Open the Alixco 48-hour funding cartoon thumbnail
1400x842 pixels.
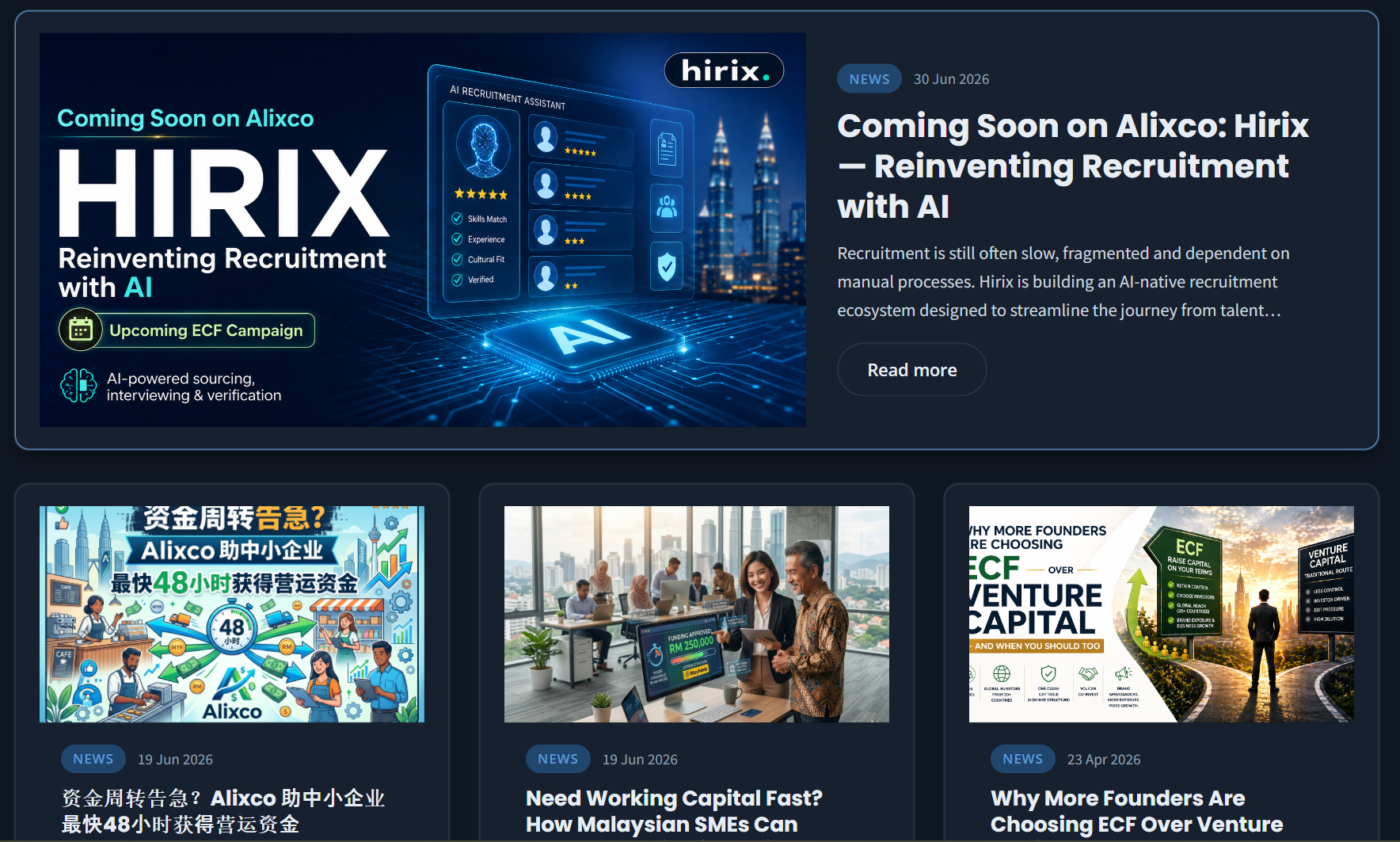click(232, 614)
